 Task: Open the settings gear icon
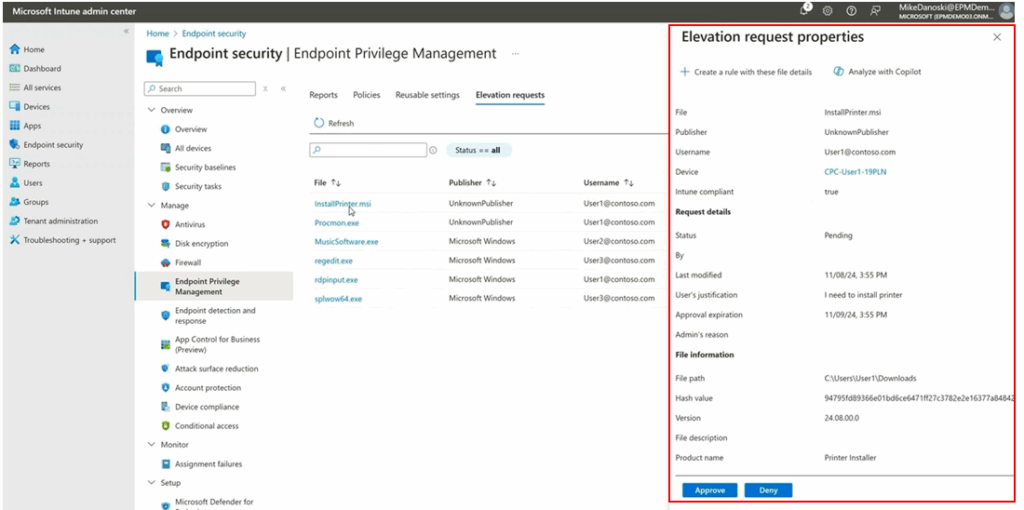[828, 10]
